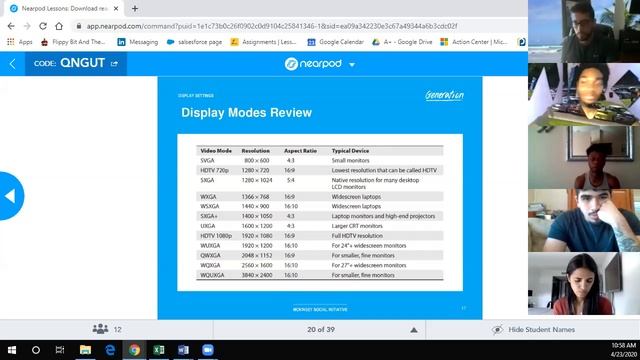Toggle Hide Student Names
The width and height of the screenshot is (640, 360).
pos(534,329)
